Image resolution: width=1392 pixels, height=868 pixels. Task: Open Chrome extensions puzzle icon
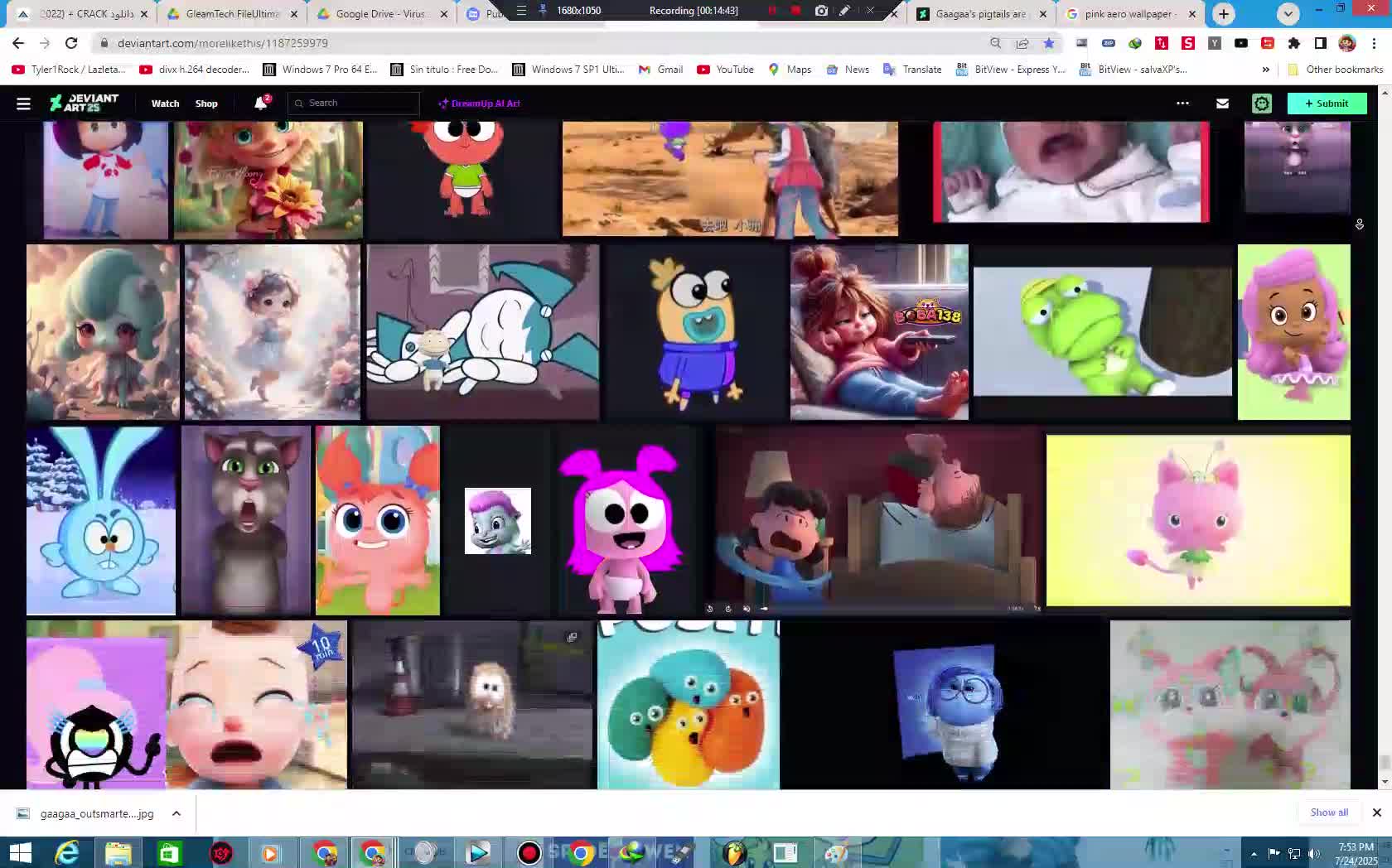click(x=1294, y=43)
